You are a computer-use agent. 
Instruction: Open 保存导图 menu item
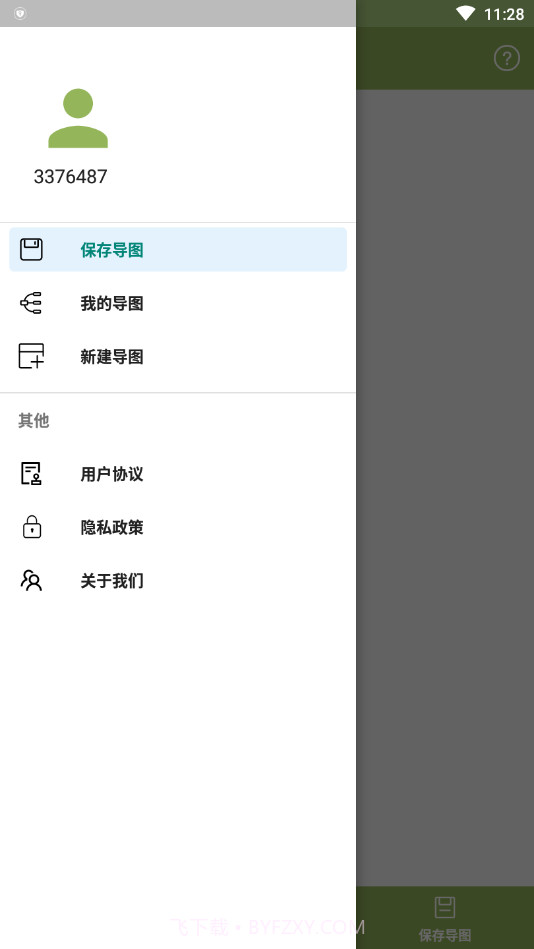(178, 249)
